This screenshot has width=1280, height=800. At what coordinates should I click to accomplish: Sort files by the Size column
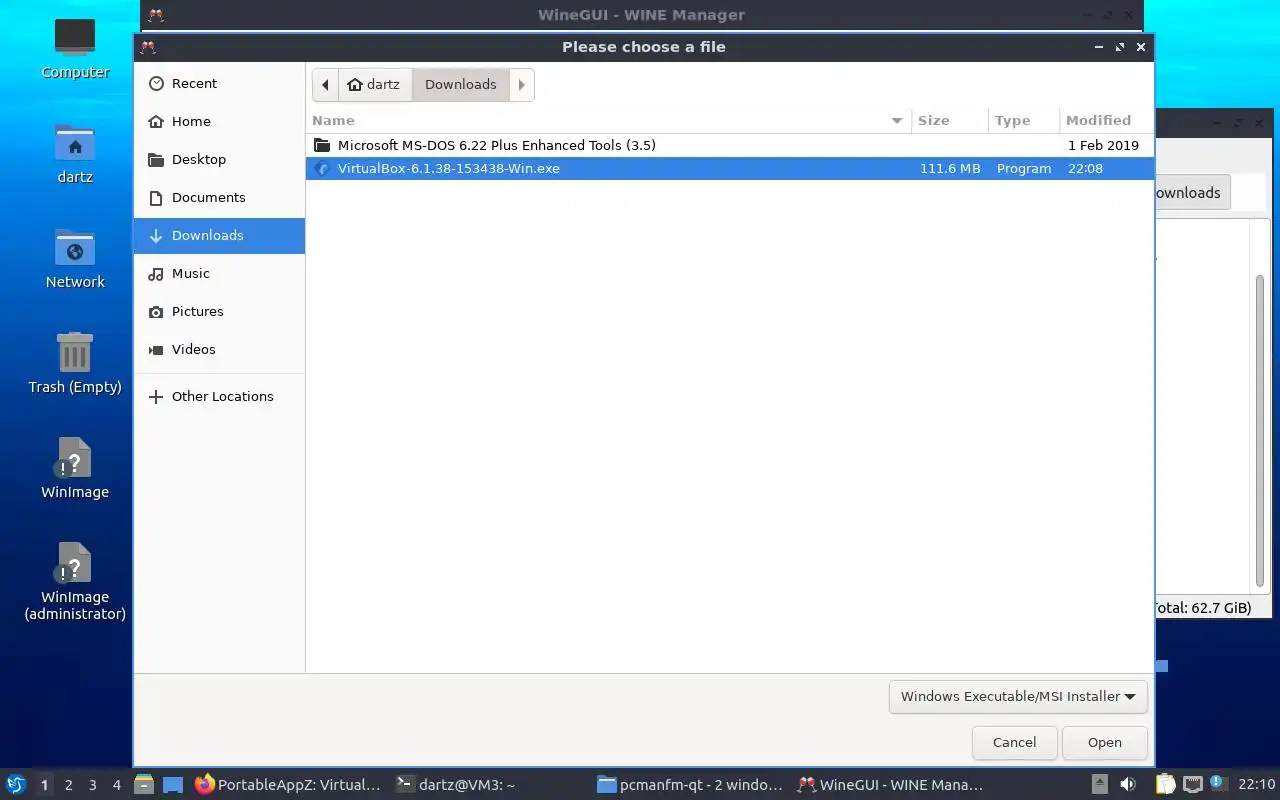tap(950, 120)
